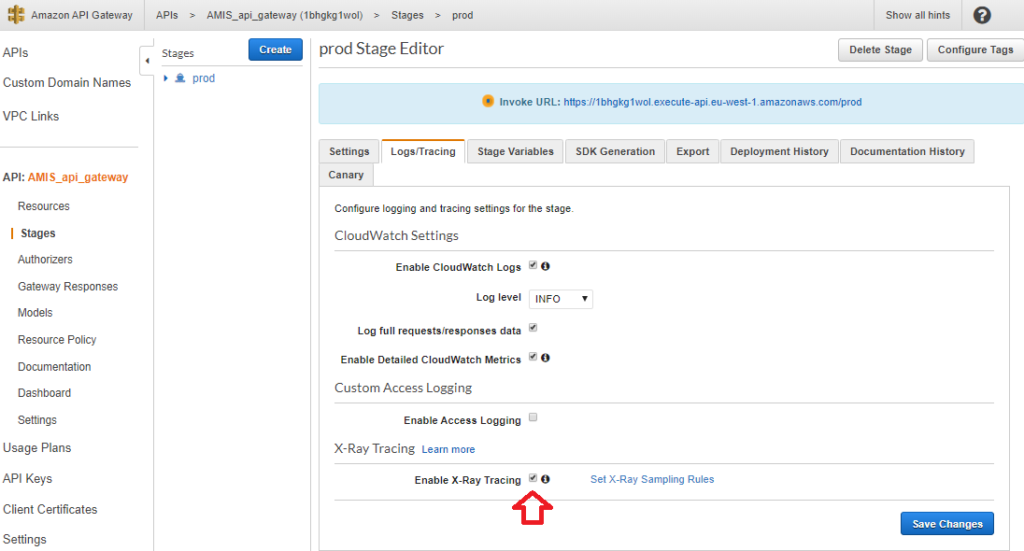
Task: Enable Access Logging checkbox
Action: coord(533,418)
